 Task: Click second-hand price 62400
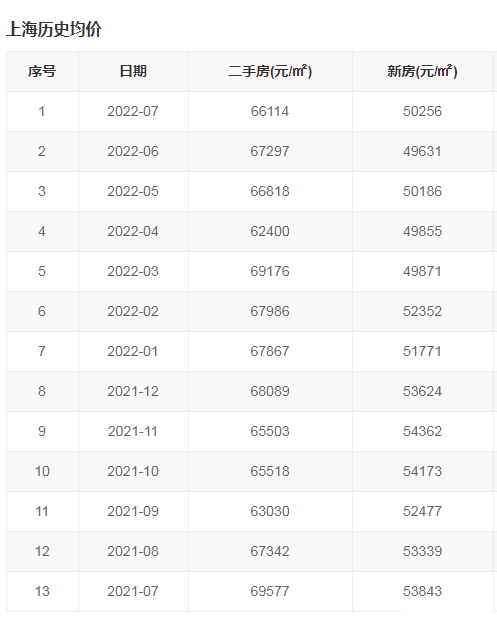[270, 231]
